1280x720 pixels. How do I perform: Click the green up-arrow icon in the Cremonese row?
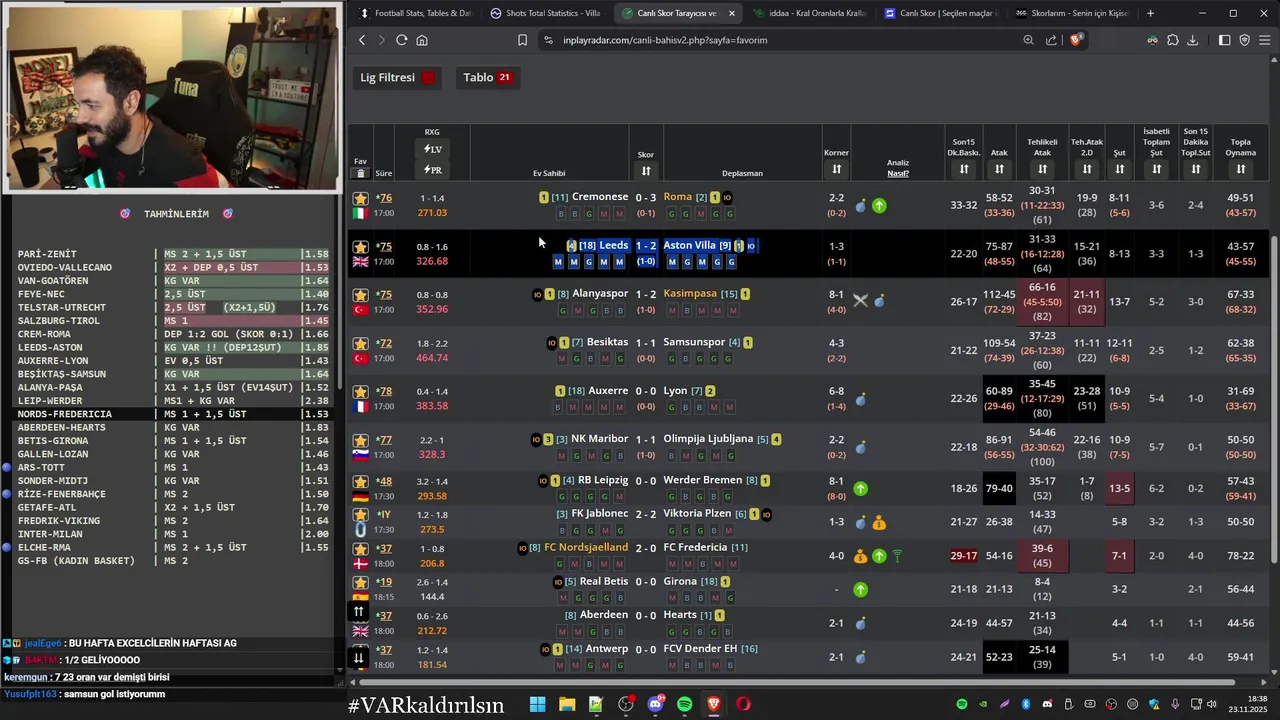(879, 206)
